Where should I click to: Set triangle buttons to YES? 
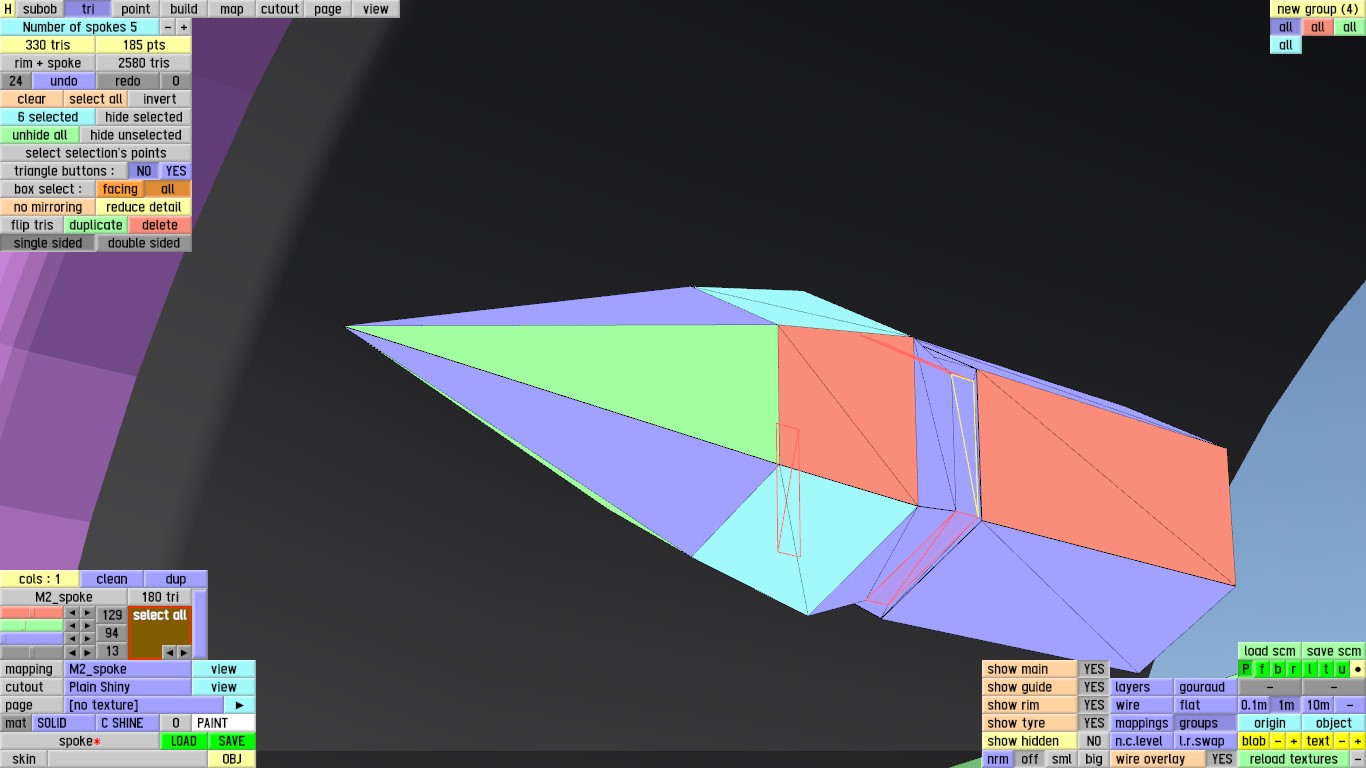point(176,171)
